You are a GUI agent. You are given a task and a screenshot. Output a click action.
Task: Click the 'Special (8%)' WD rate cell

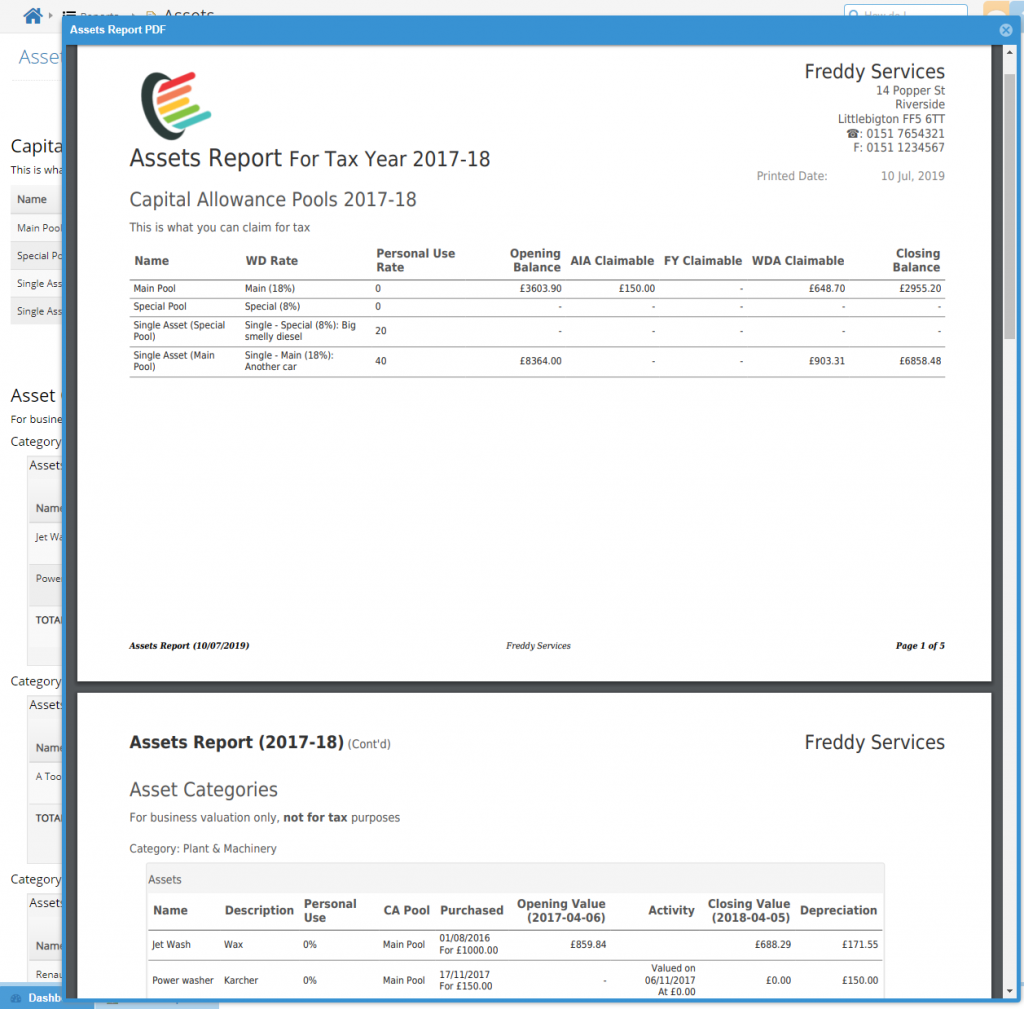pyautogui.click(x=272, y=306)
